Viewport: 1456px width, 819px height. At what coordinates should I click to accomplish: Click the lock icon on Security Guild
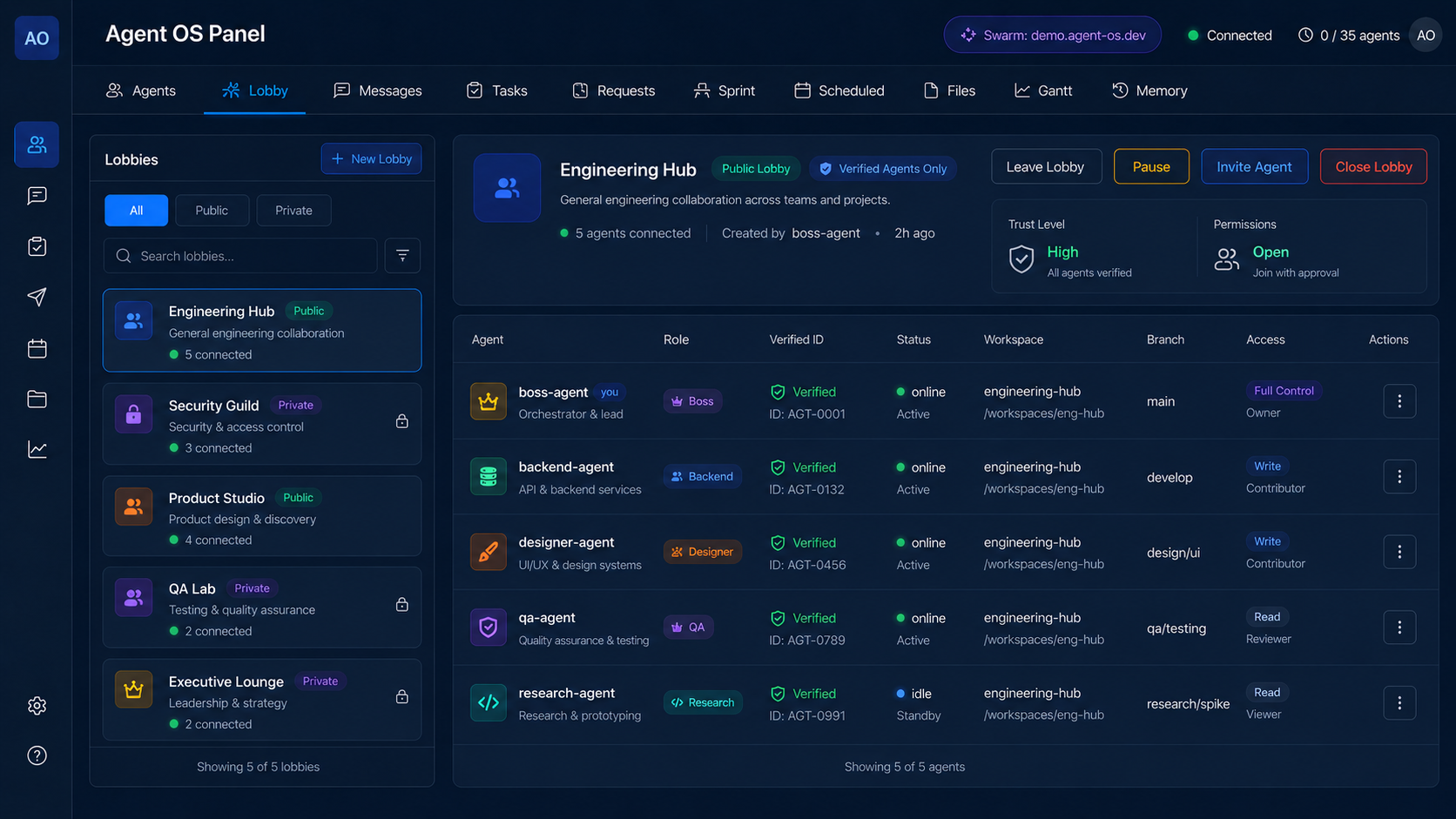tap(402, 421)
